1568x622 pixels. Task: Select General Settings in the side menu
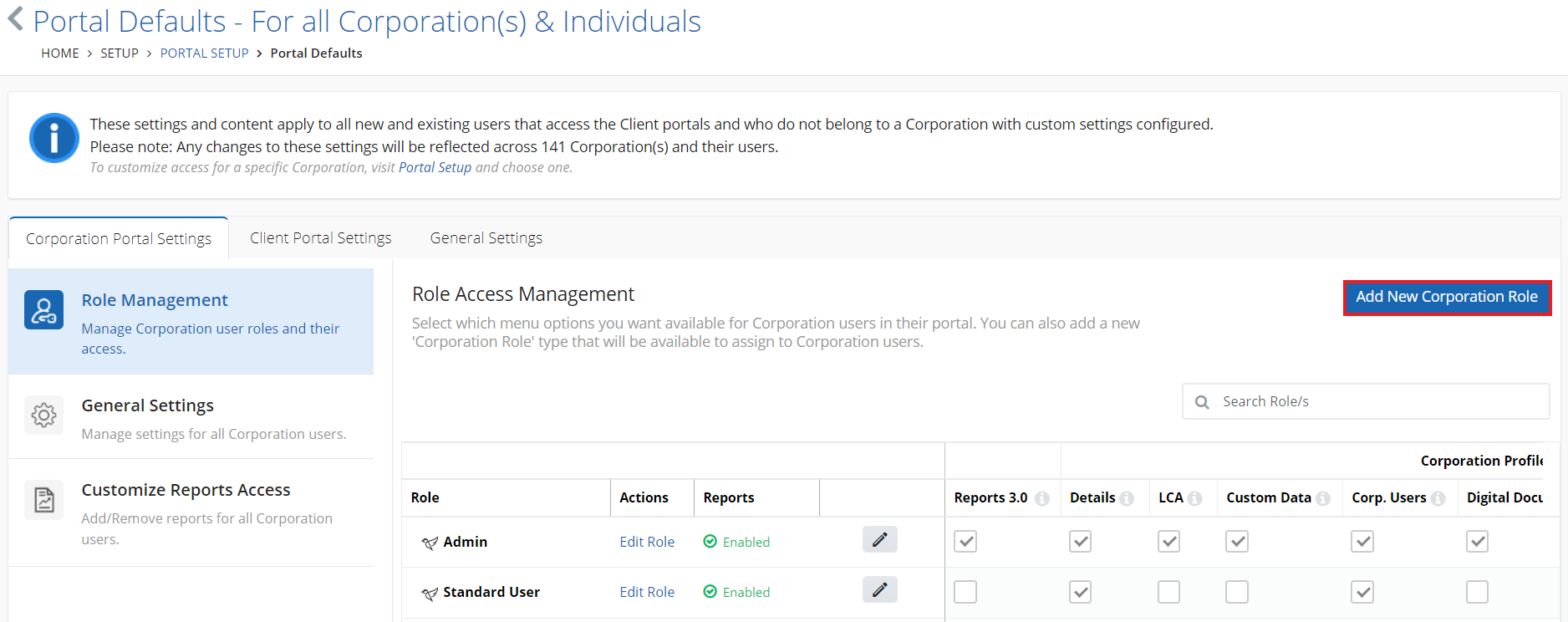coord(191,417)
